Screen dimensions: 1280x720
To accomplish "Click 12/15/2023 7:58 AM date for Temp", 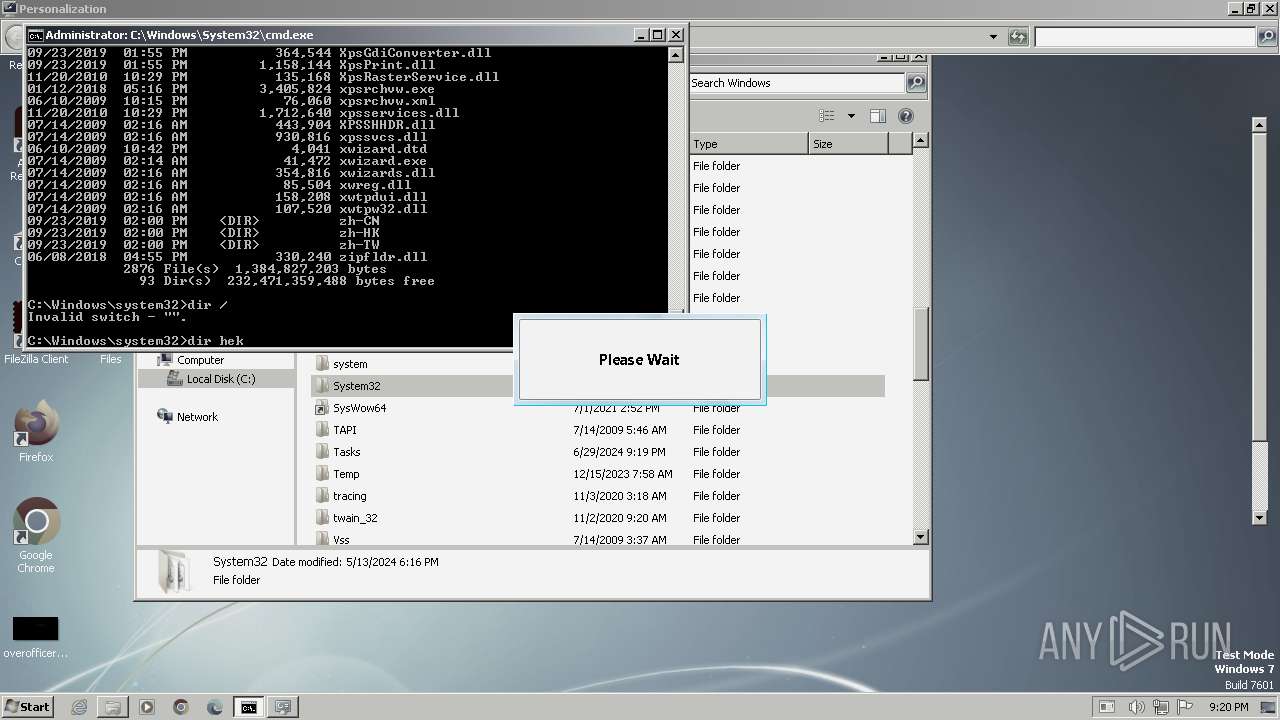I will click(x=623, y=474).
